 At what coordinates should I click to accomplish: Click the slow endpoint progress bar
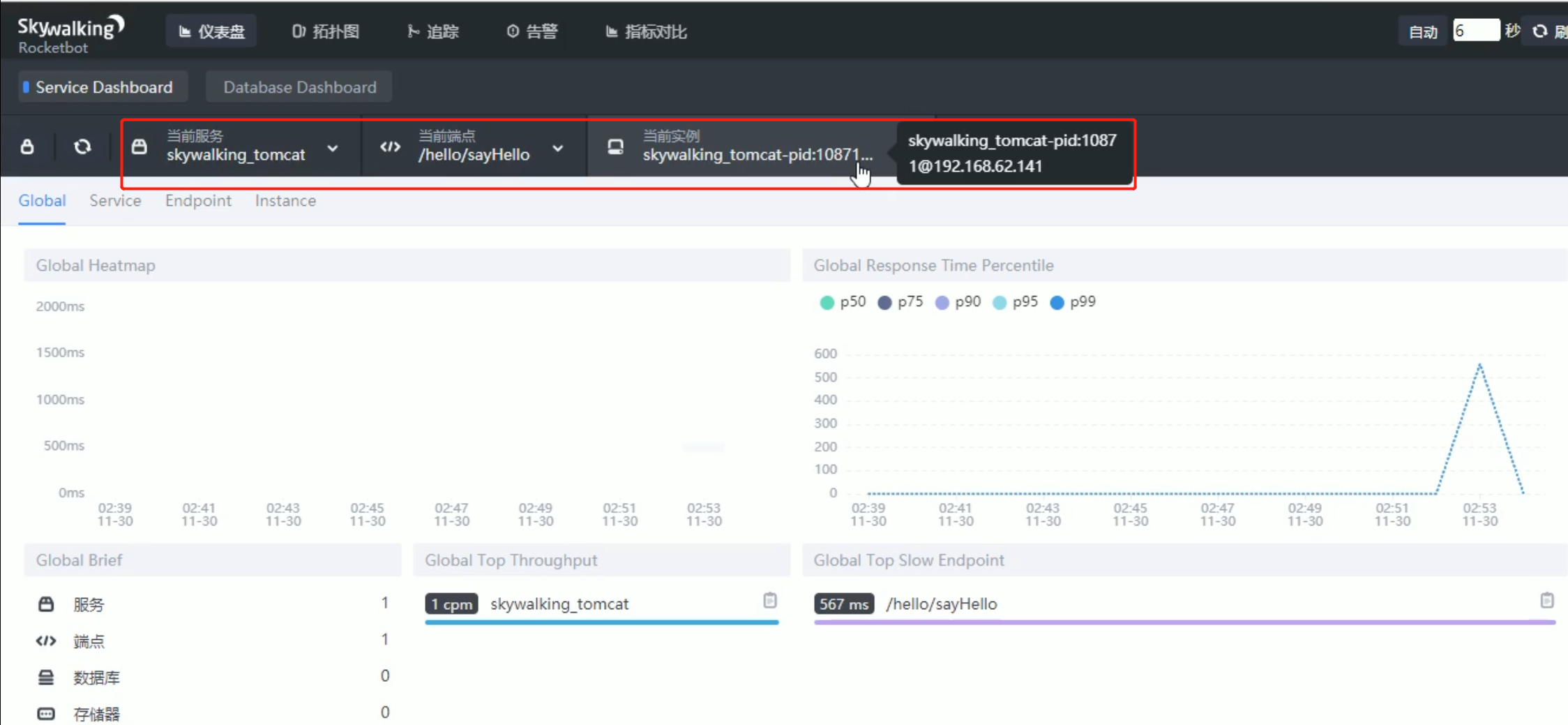(1184, 622)
